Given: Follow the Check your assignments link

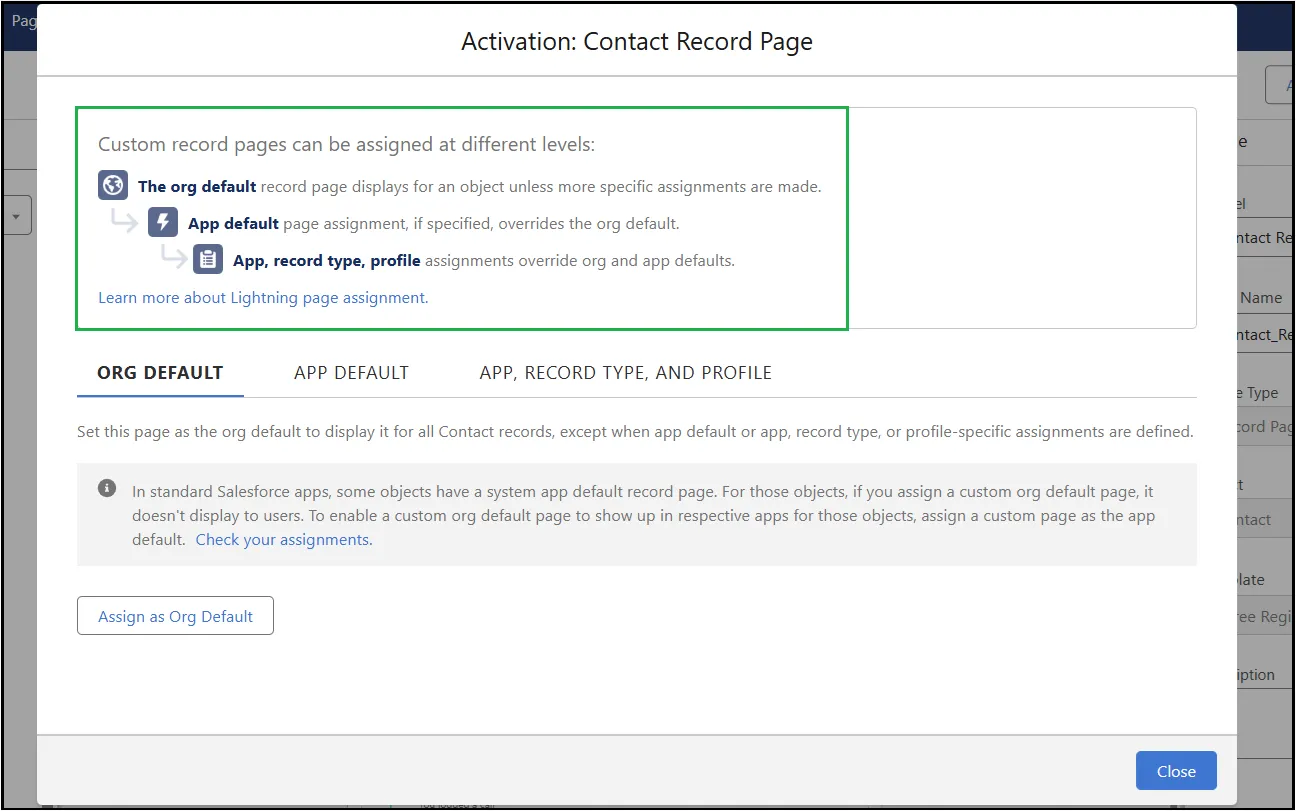Looking at the screenshot, I should tap(283, 540).
